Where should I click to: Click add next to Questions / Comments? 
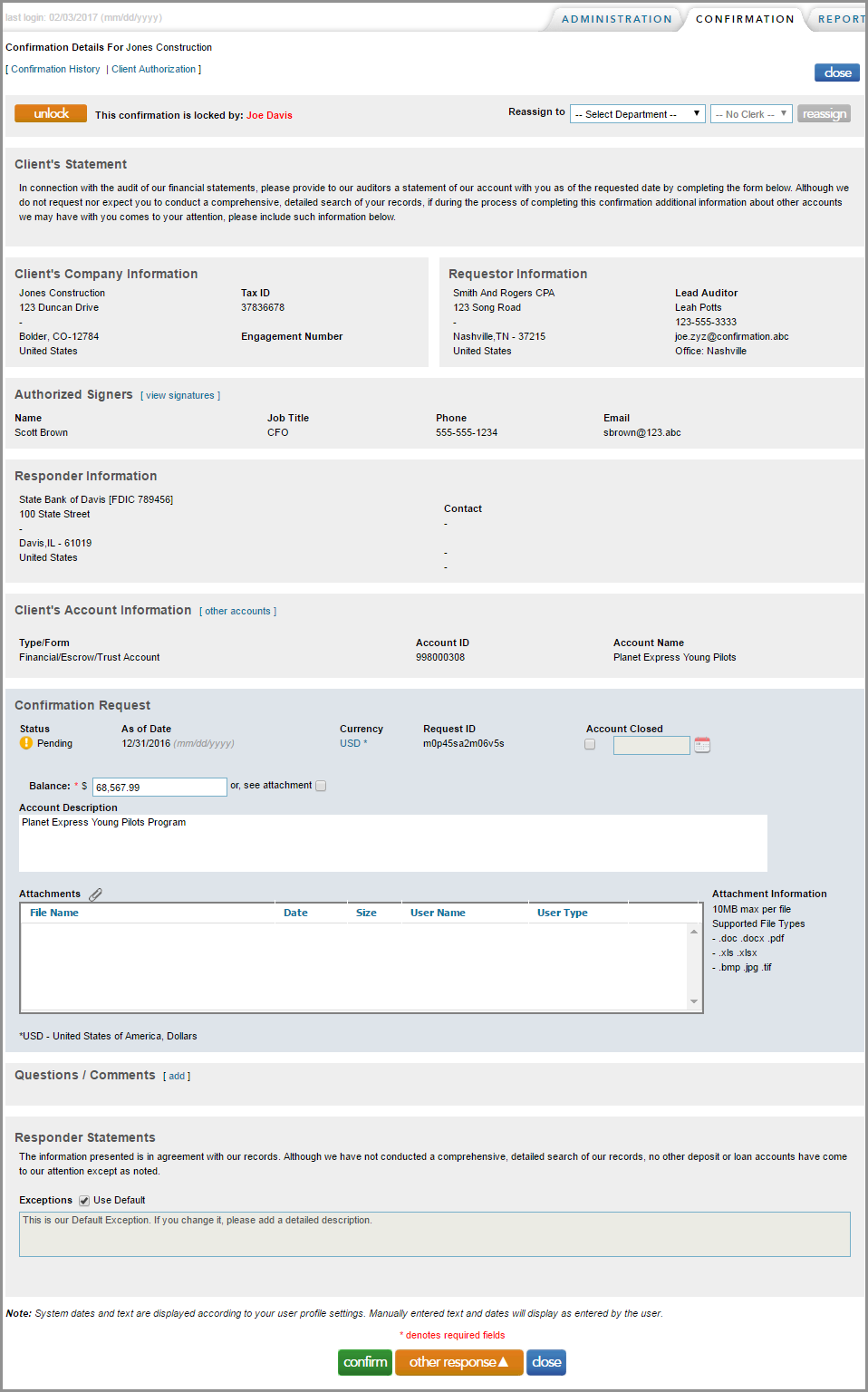(176, 1076)
